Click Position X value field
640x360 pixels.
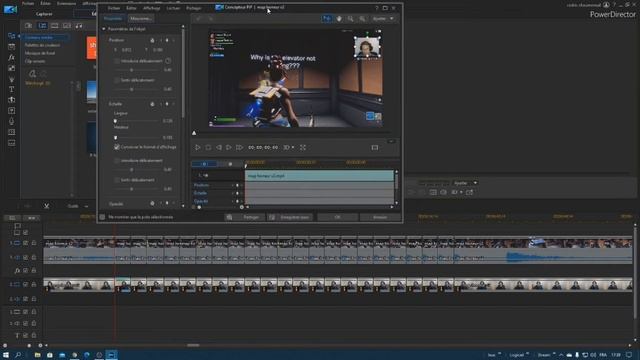click(127, 50)
